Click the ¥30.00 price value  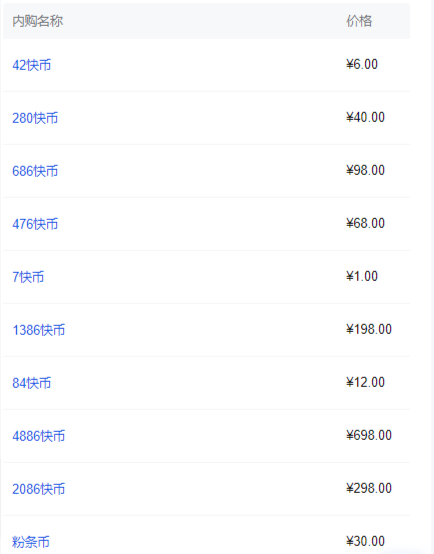365,541
